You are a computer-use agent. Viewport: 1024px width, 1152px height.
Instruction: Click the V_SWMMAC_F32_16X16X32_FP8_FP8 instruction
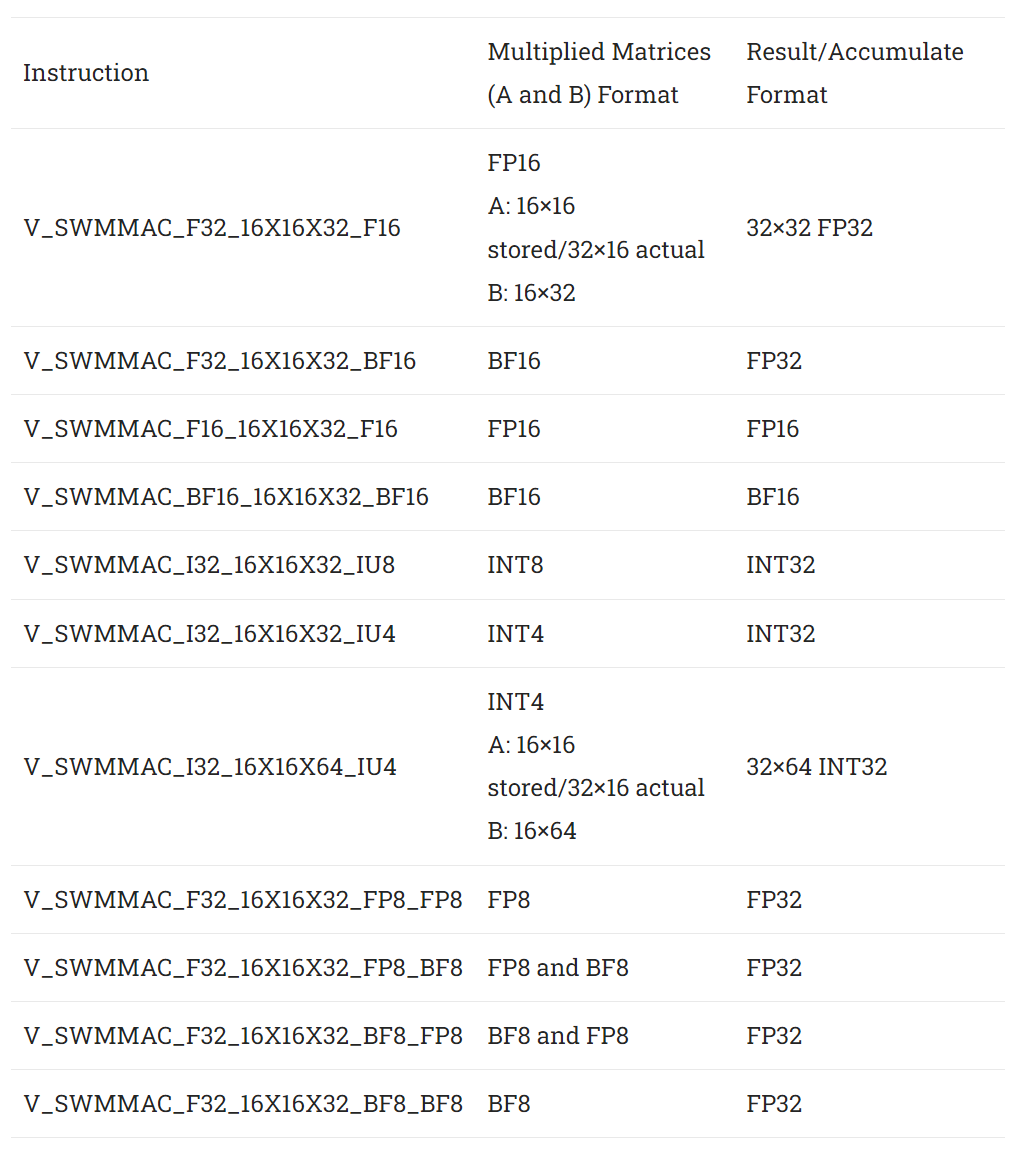243,900
